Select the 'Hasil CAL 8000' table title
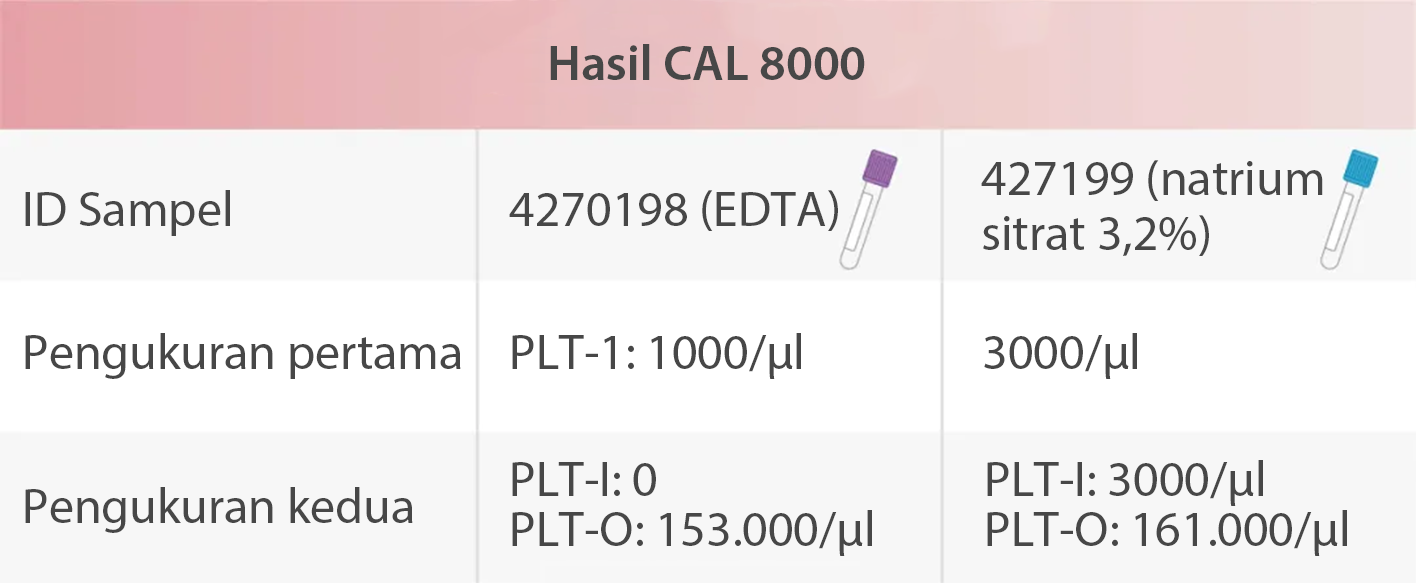 tap(706, 65)
